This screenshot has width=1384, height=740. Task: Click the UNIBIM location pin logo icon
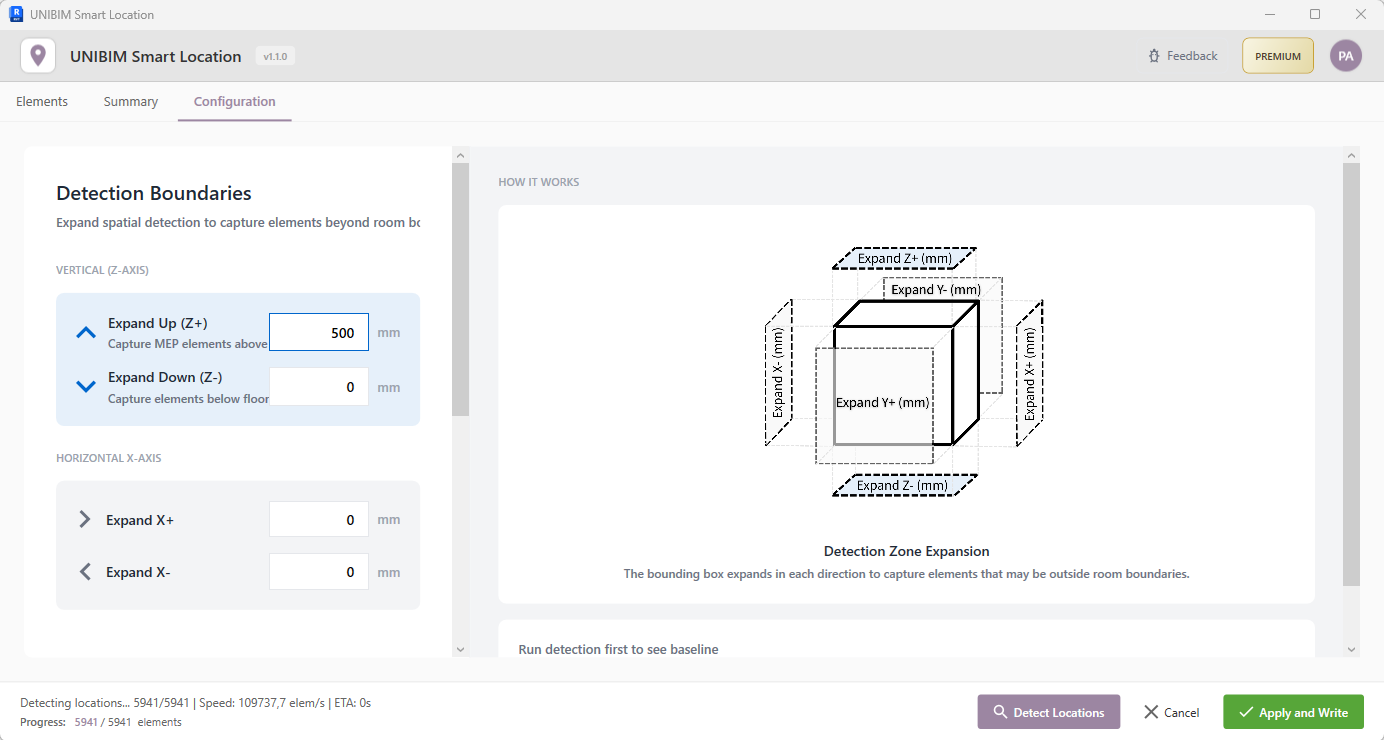tap(38, 55)
